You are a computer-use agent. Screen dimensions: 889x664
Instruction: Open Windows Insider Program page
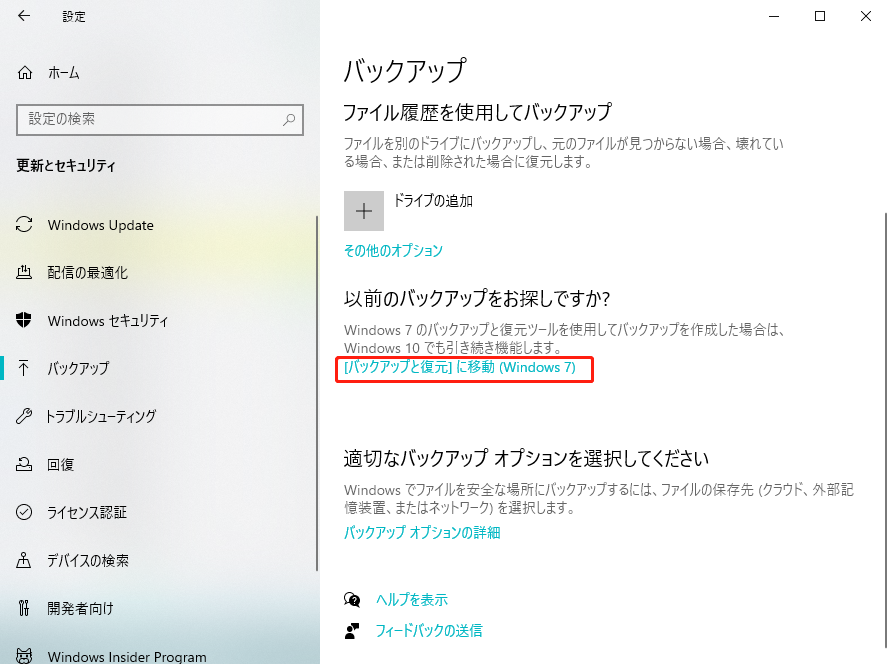[x=127, y=657]
